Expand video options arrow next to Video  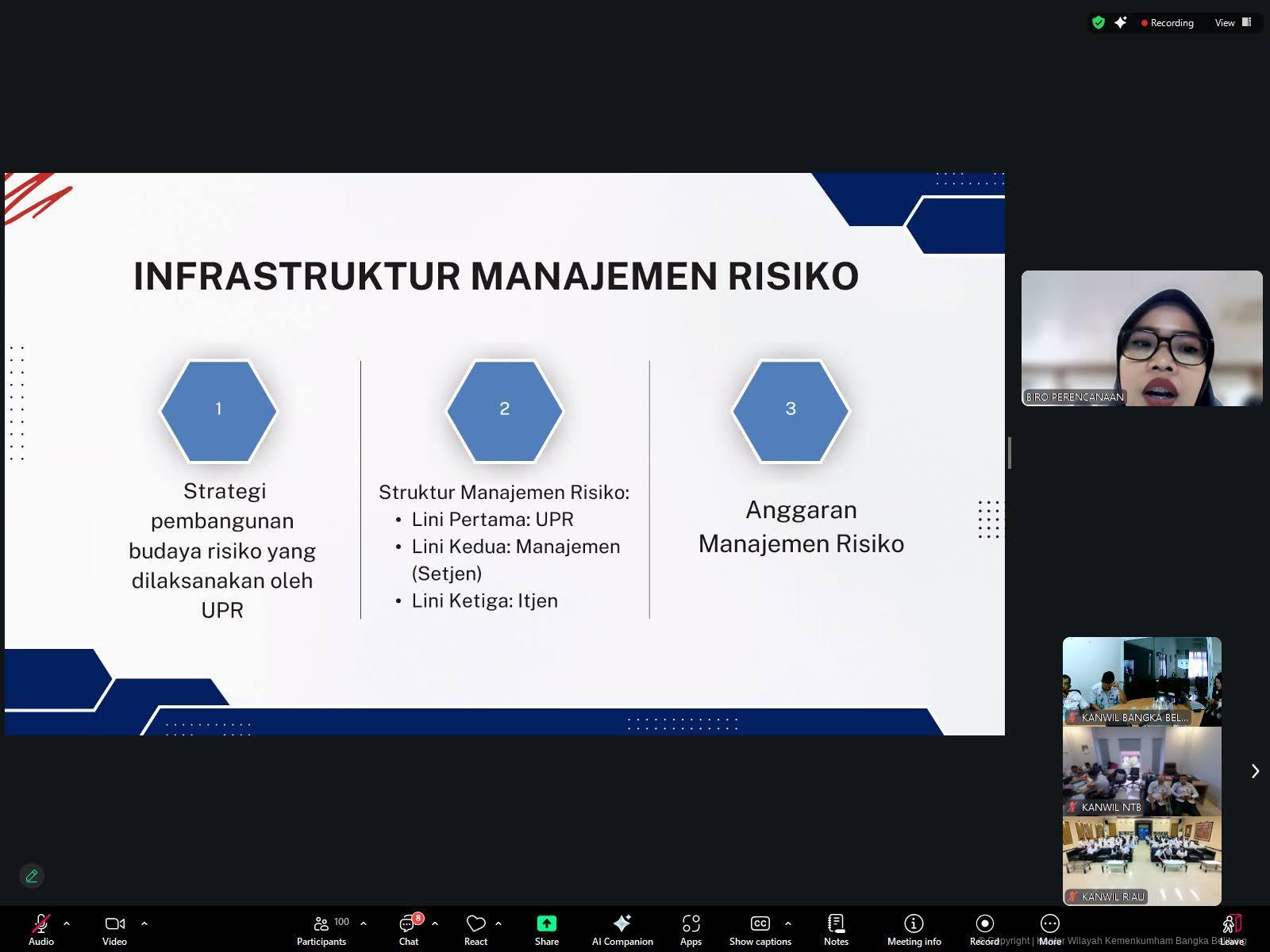144,923
